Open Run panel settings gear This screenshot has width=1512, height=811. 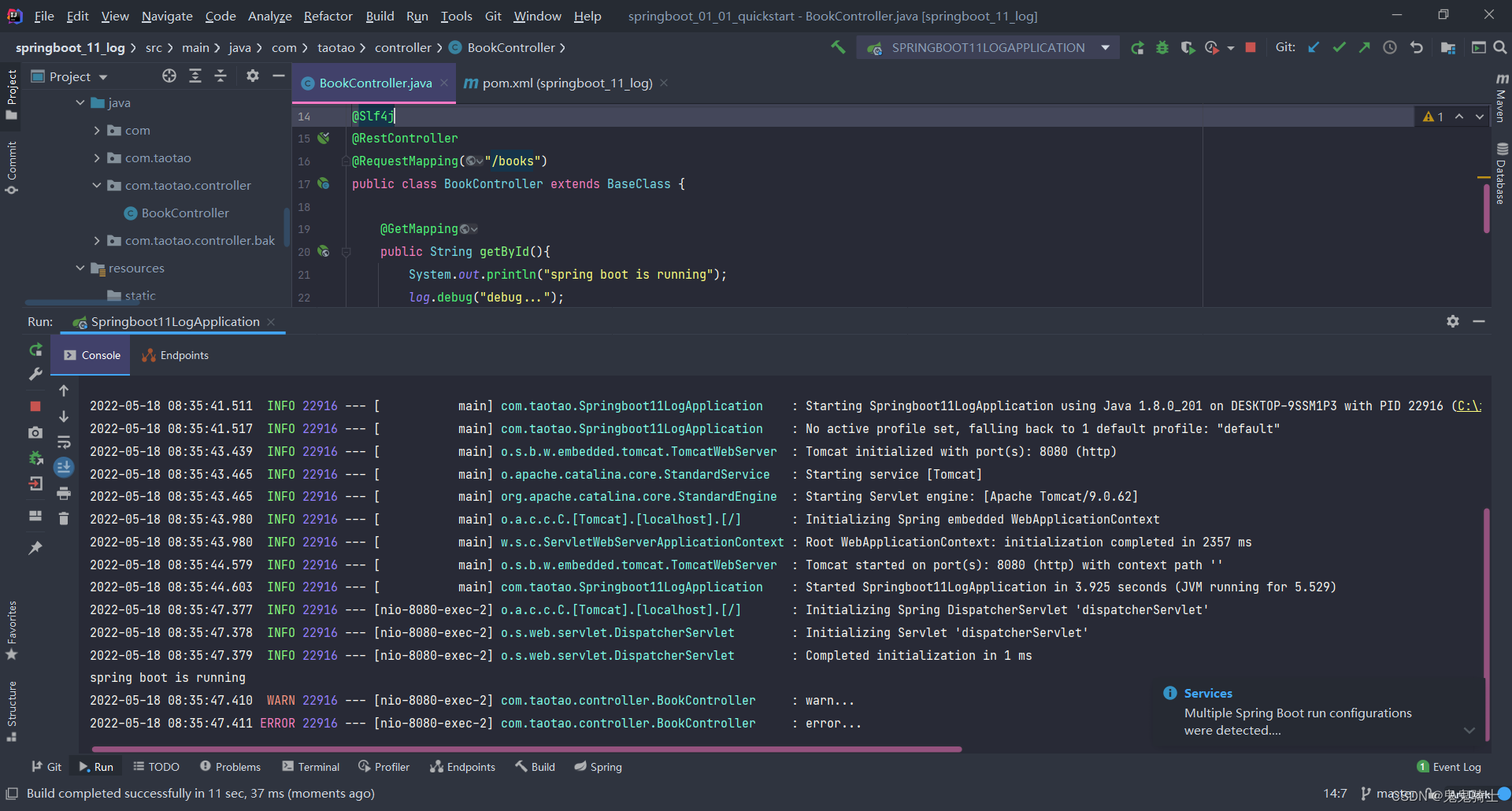[x=1453, y=321]
